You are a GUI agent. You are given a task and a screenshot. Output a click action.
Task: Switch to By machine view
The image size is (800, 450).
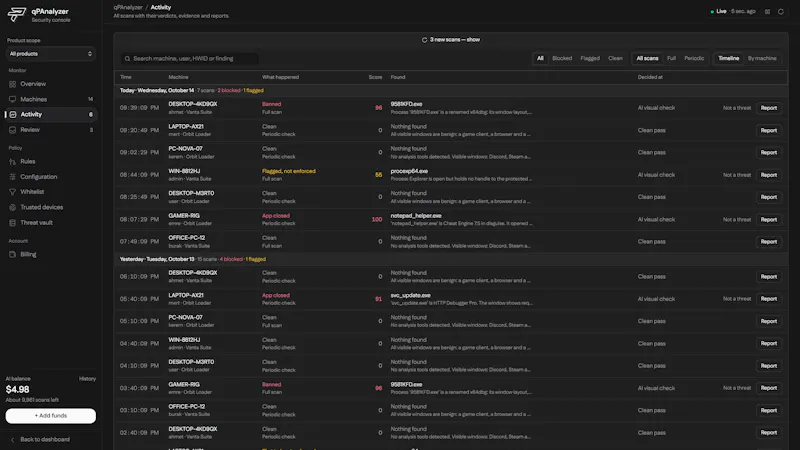(762, 58)
